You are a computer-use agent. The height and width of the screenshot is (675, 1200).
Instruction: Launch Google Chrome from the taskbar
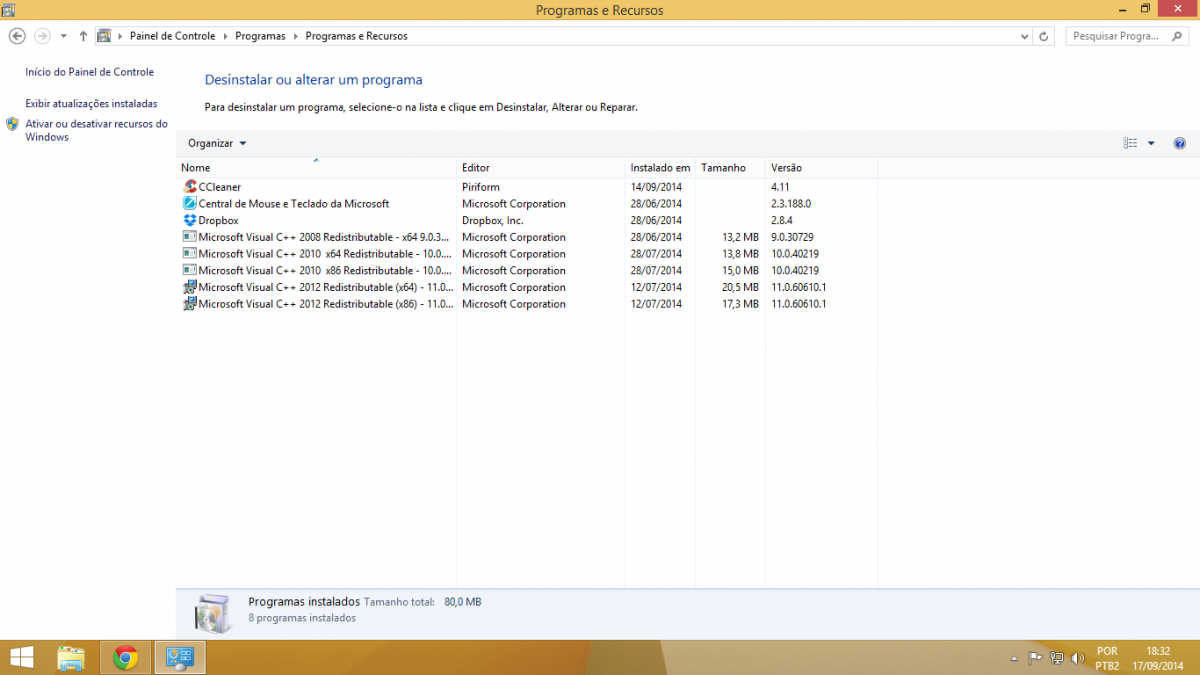[125, 657]
